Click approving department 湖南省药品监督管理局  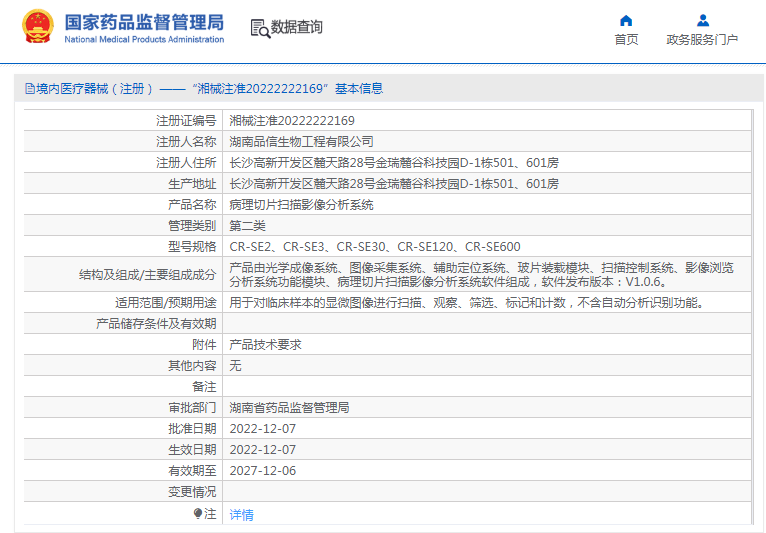click(289, 407)
